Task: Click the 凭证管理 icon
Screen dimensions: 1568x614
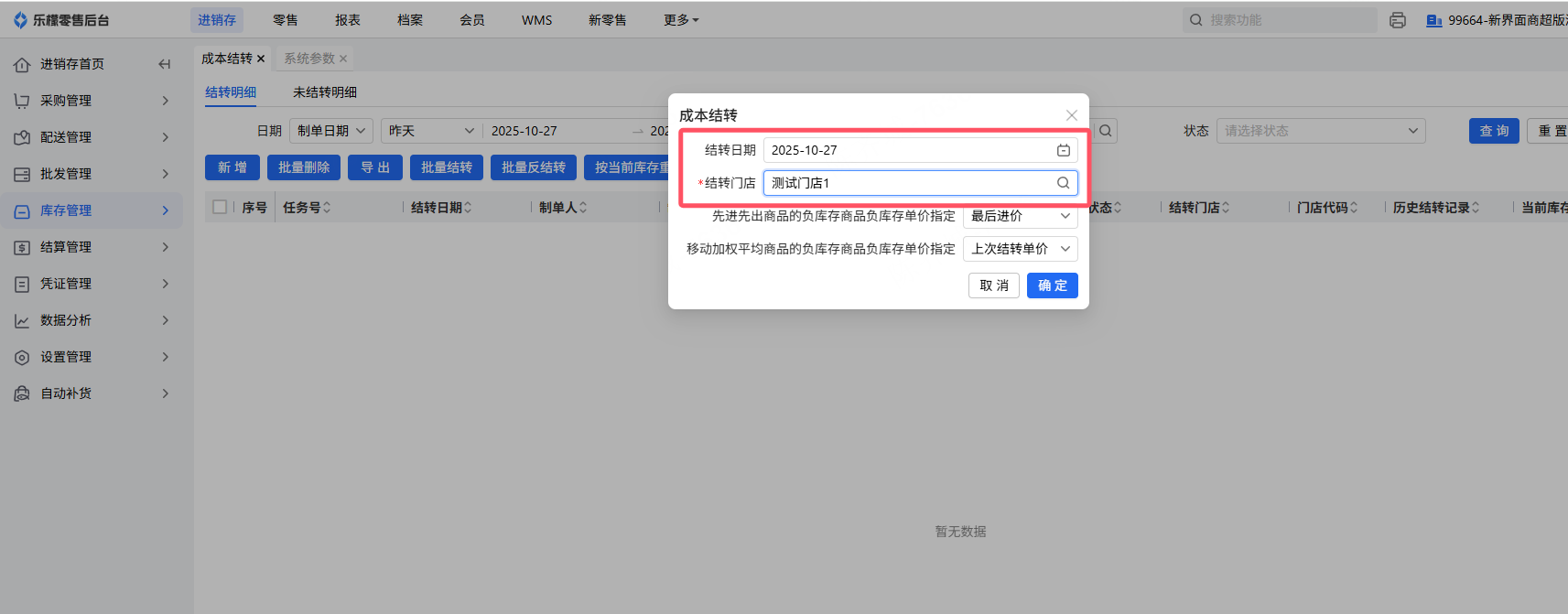Action: click(x=22, y=284)
